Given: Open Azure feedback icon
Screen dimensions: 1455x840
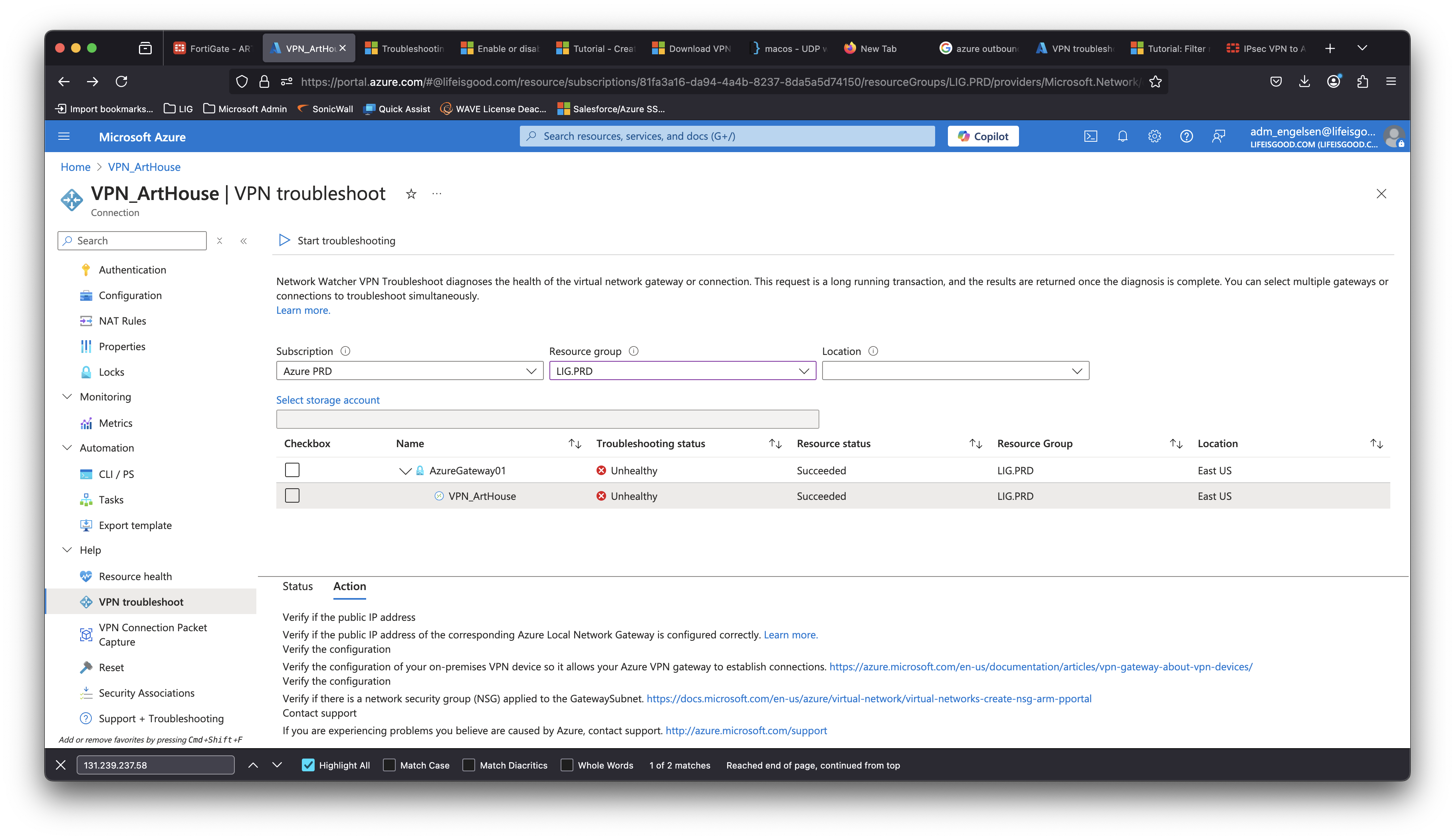Looking at the screenshot, I should pyautogui.click(x=1218, y=136).
